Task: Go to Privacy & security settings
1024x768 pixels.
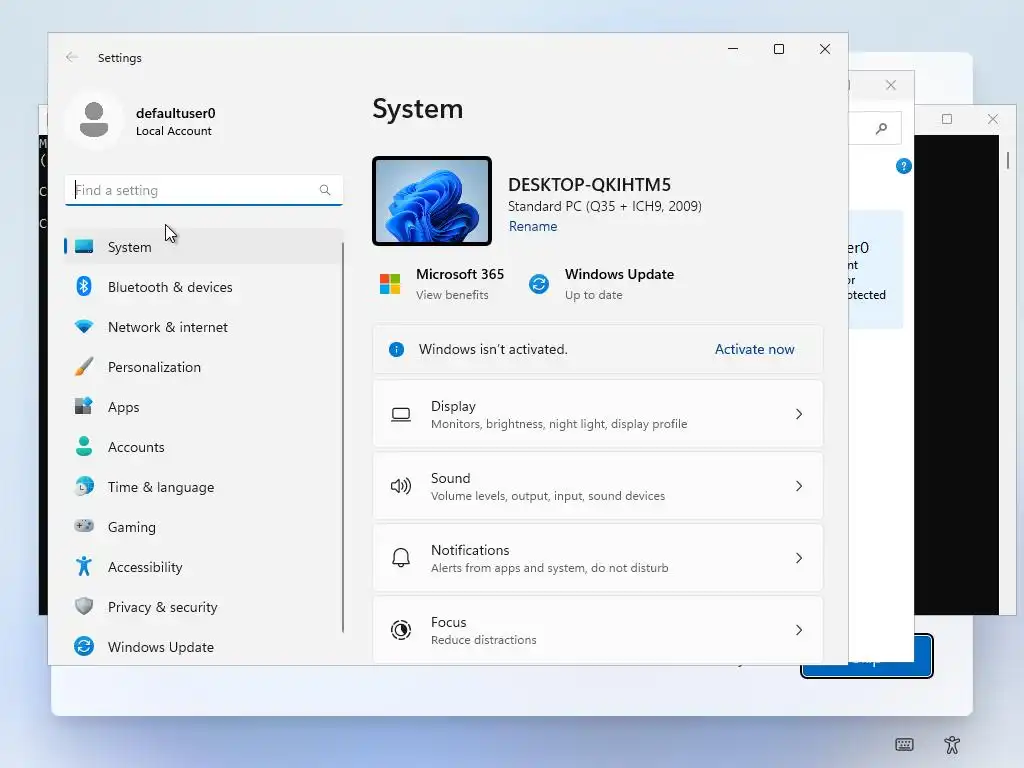Action: (163, 607)
